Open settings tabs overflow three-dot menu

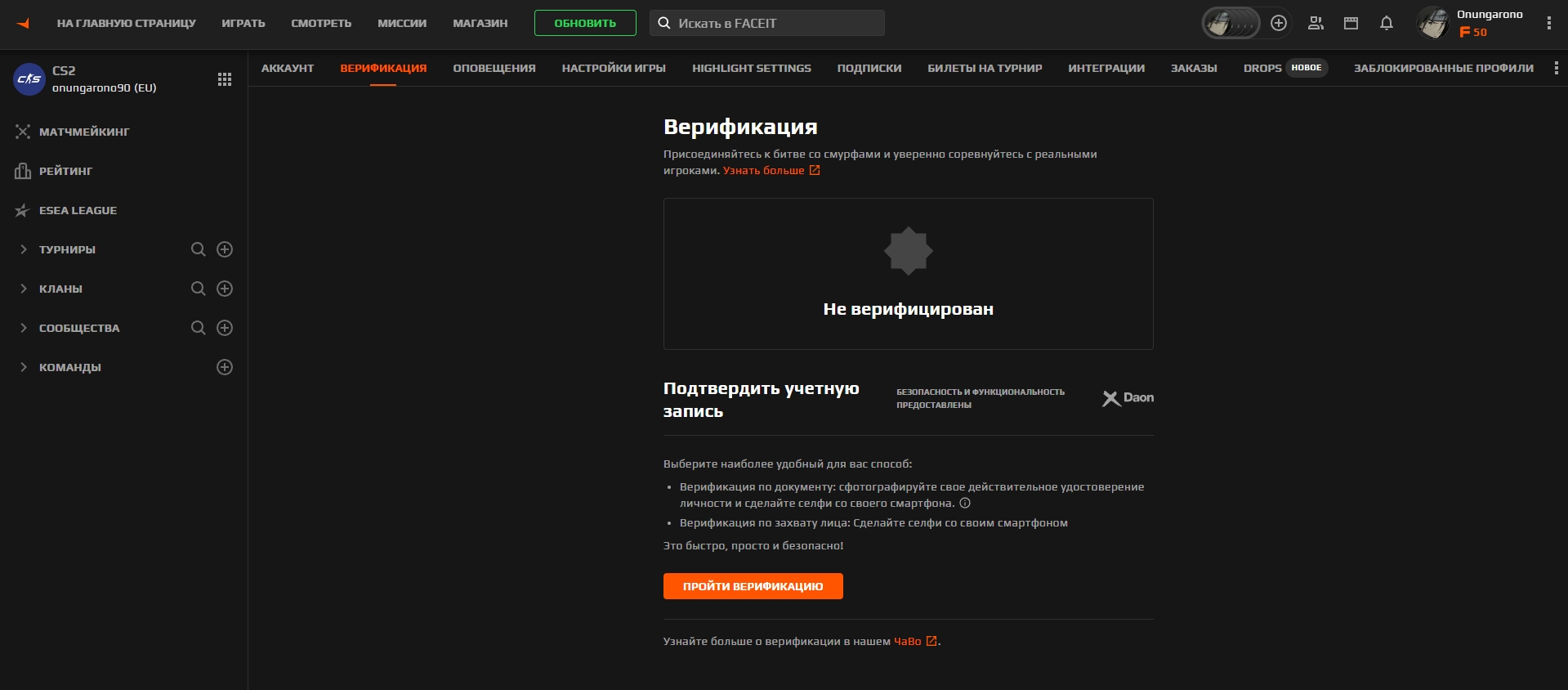(x=1556, y=68)
